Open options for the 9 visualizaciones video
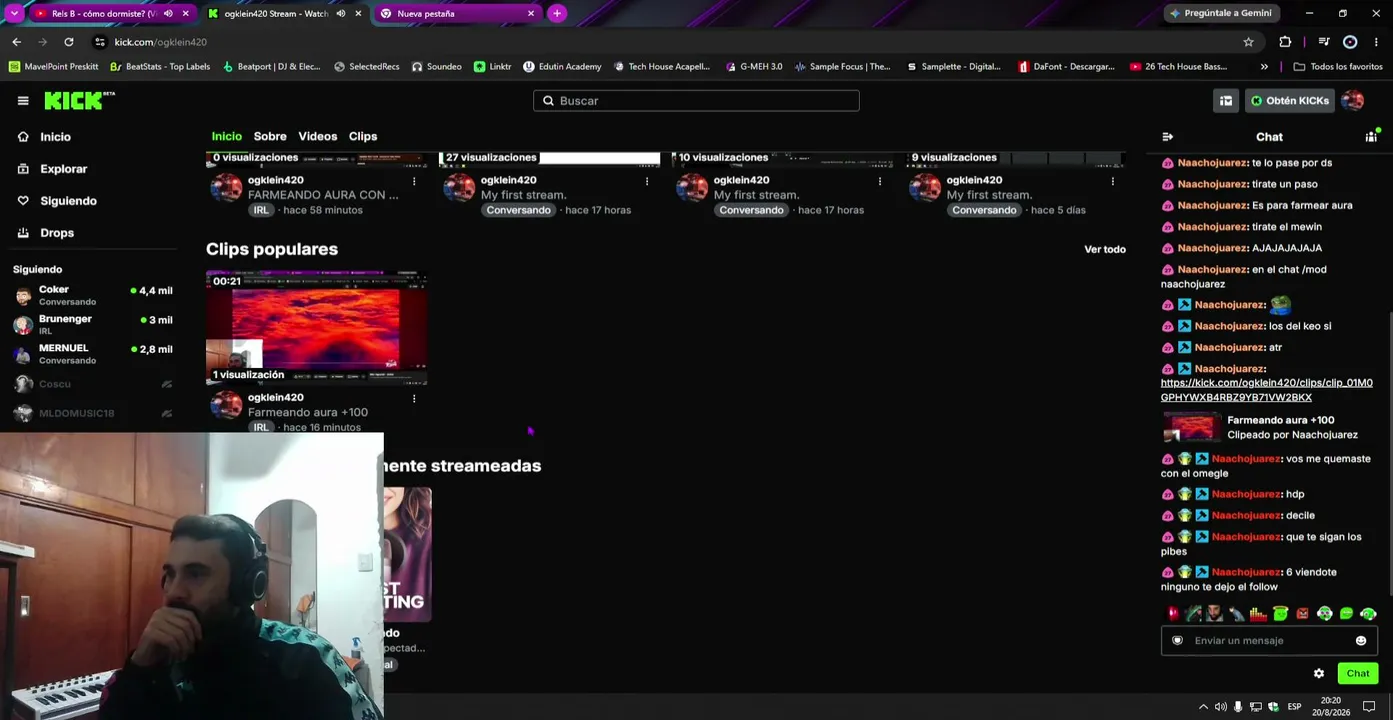 pyautogui.click(x=1113, y=182)
